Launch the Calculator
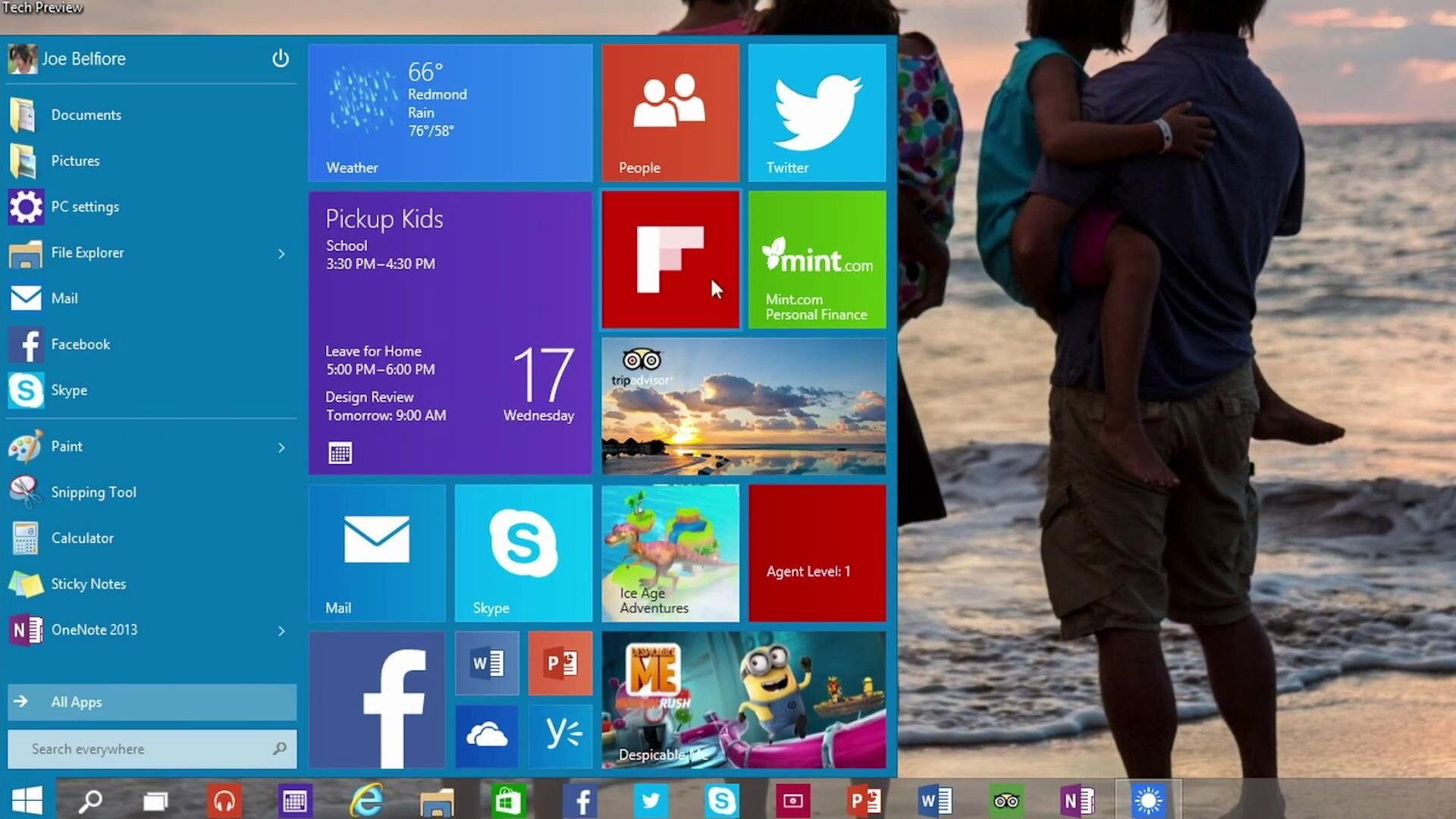The height and width of the screenshot is (819, 1456). click(x=83, y=538)
